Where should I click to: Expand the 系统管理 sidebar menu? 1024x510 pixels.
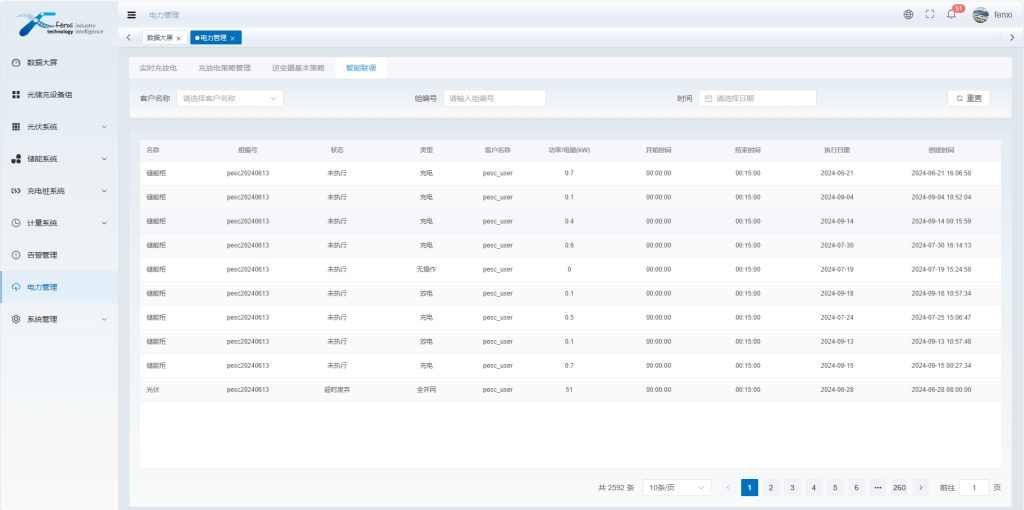[x=59, y=319]
